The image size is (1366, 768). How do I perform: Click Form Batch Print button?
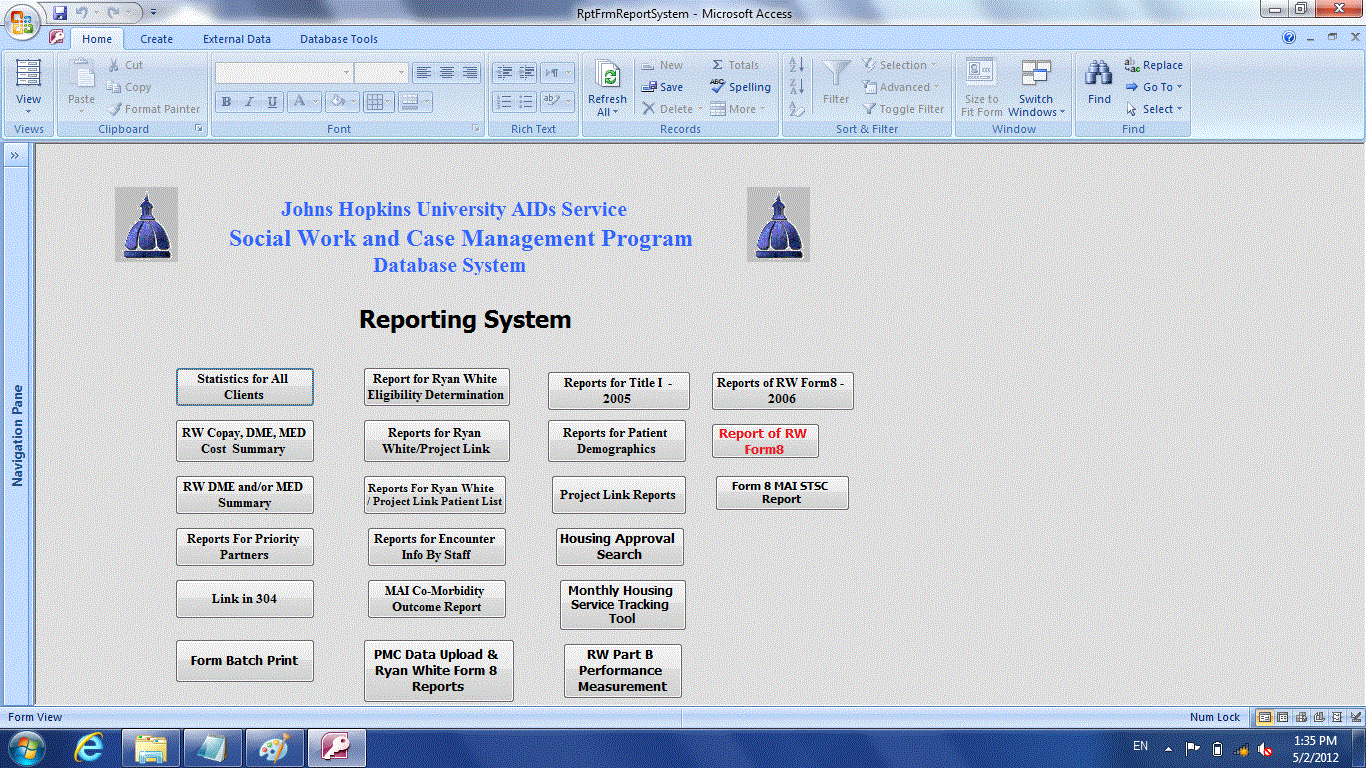[244, 661]
